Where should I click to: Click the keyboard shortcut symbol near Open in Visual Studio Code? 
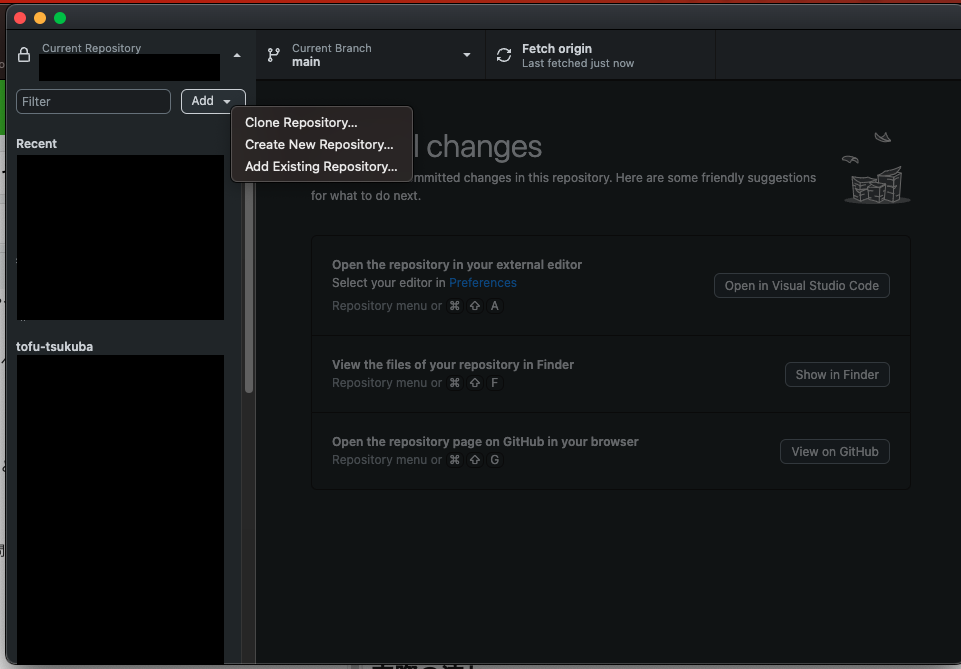pos(455,305)
